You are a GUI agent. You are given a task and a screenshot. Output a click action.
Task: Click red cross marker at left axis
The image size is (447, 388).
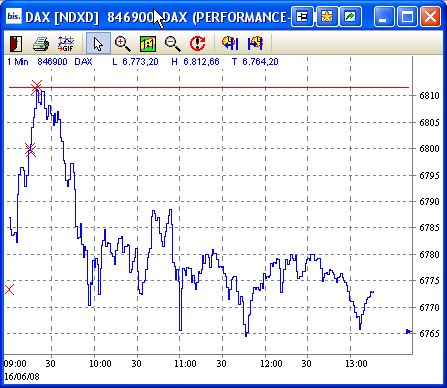click(9, 290)
